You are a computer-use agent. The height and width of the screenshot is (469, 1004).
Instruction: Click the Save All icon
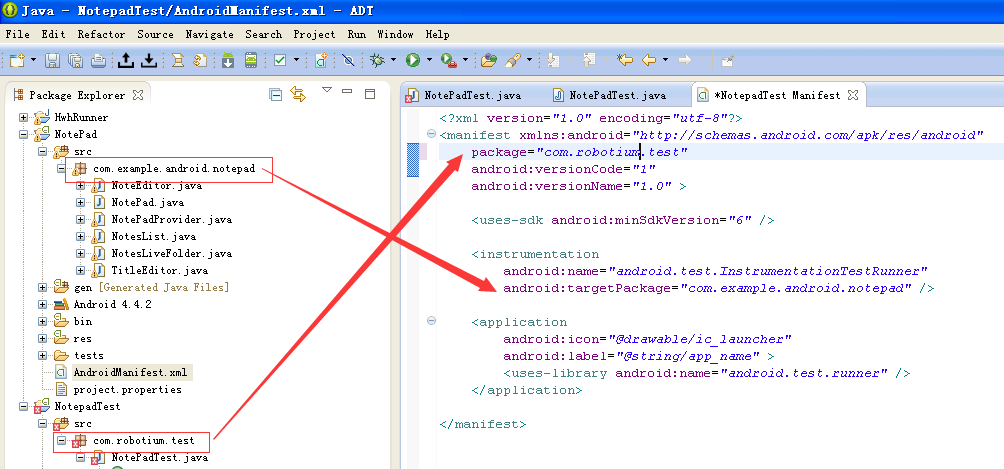click(x=75, y=60)
